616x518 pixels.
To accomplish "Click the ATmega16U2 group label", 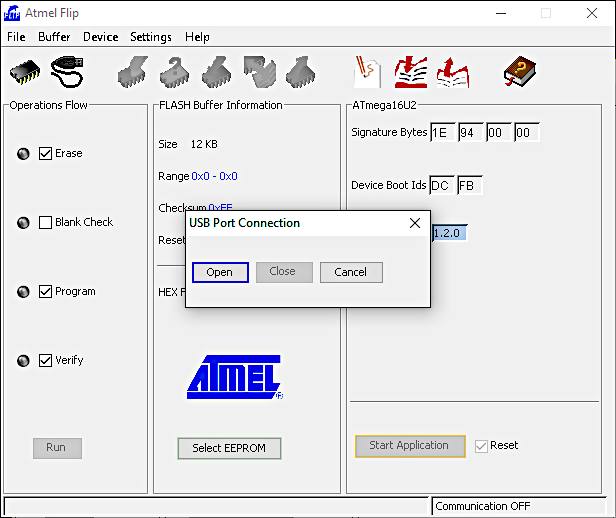I will pos(384,105).
